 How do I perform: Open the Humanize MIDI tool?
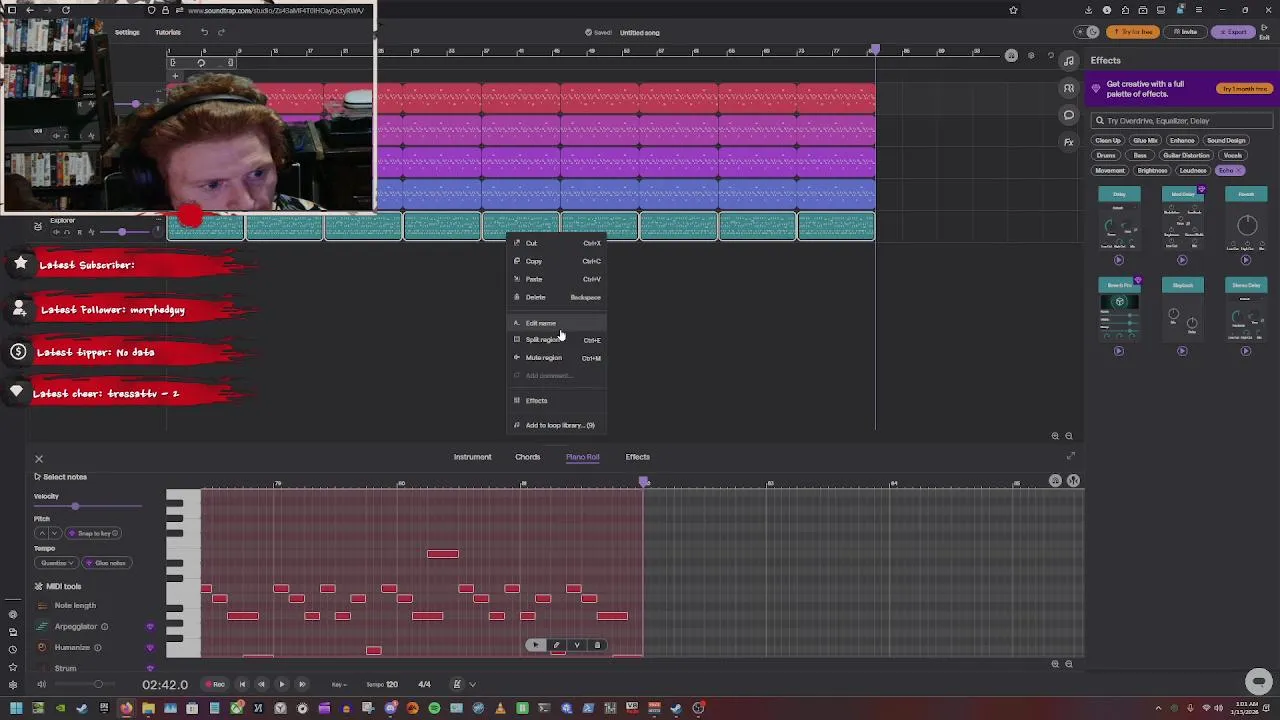72,648
